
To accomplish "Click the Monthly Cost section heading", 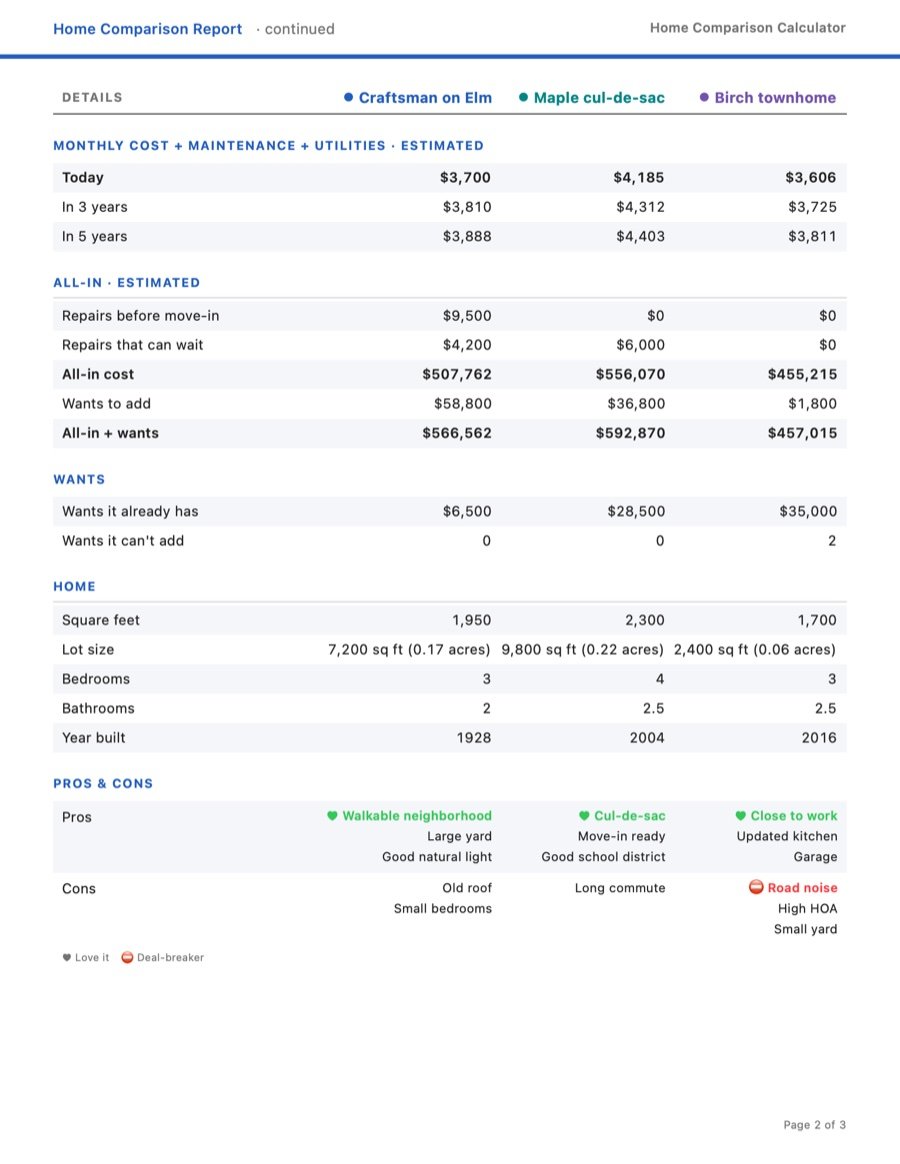I will pyautogui.click(x=268, y=146).
